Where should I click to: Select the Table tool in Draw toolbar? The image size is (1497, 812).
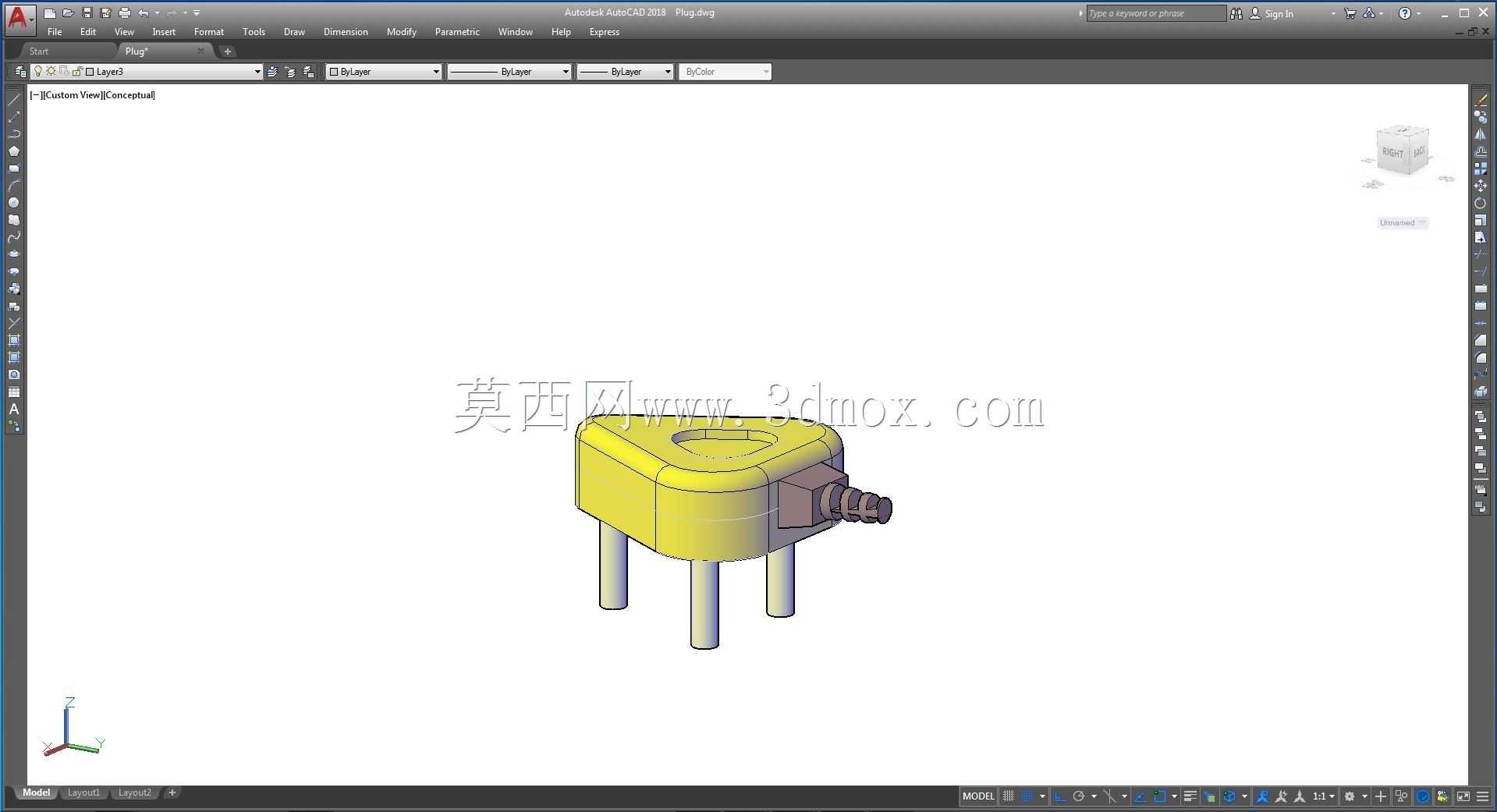click(13, 392)
